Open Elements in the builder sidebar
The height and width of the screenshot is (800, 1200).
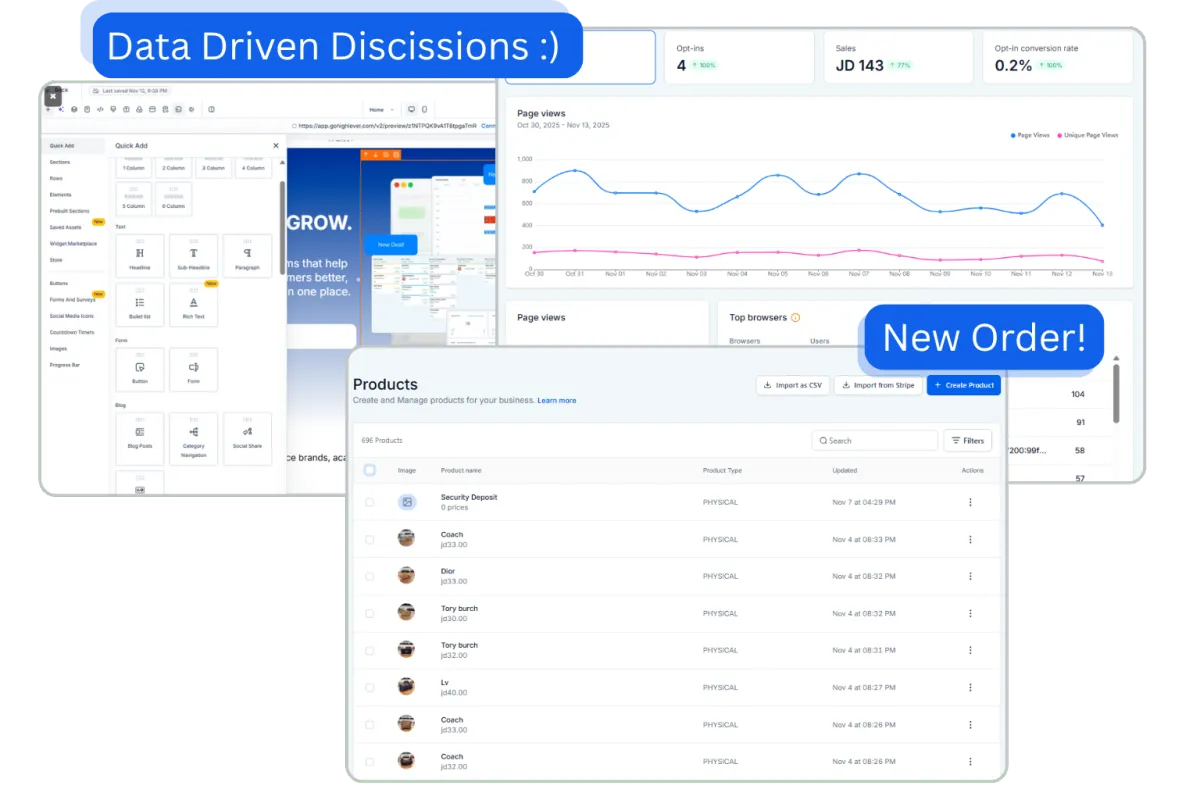61,194
